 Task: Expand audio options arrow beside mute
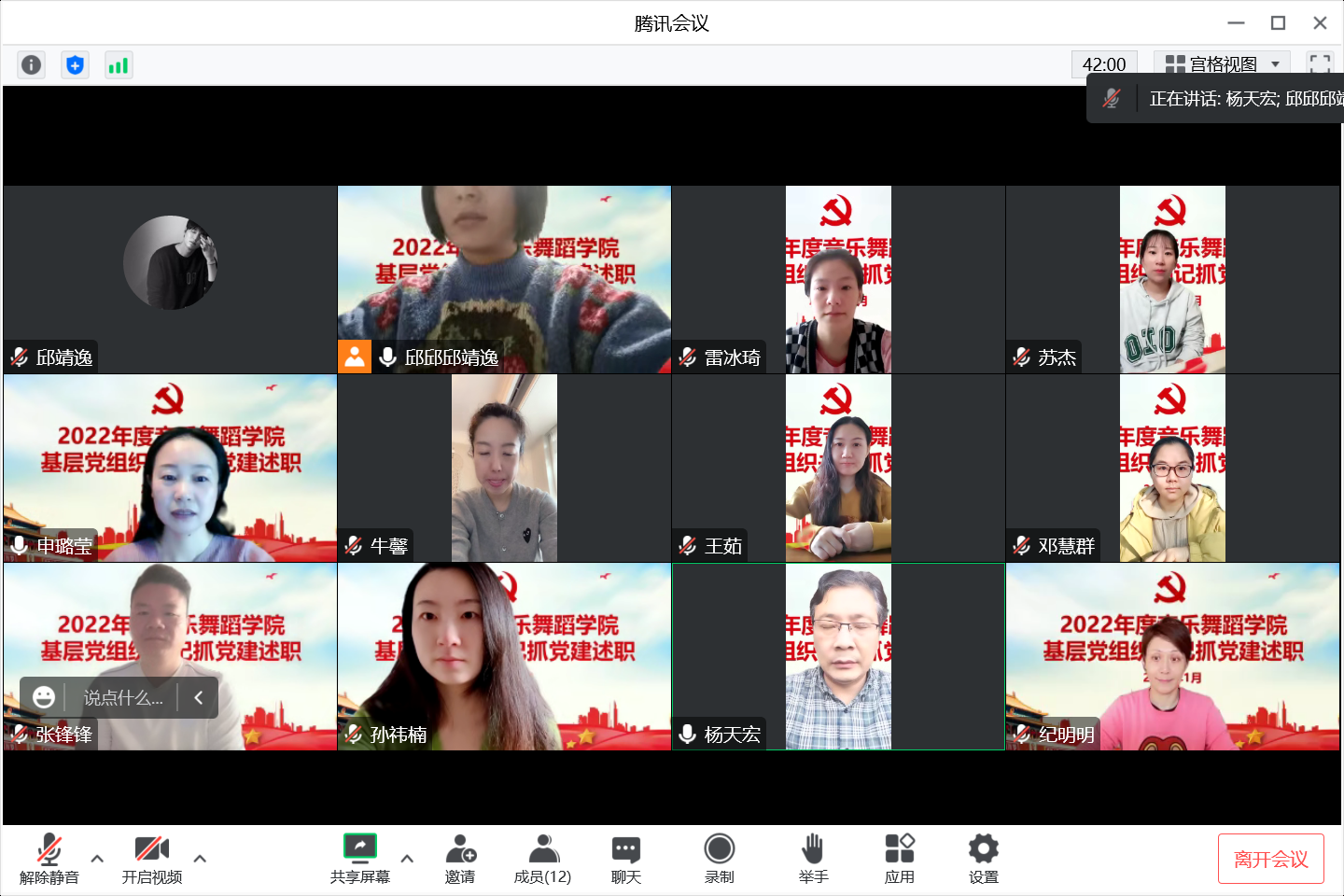coord(97,858)
